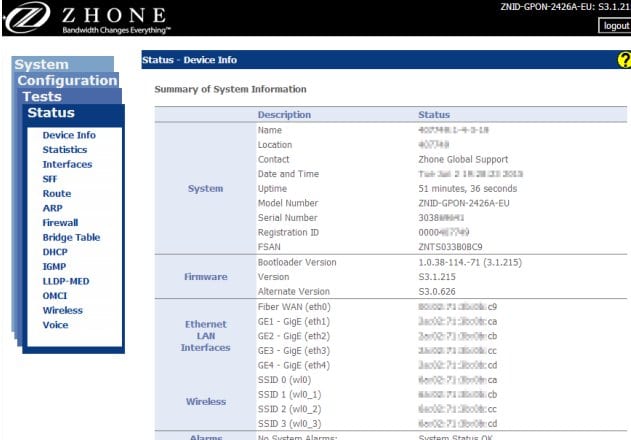Open the Device Info link
This screenshot has height=440, width=631.
click(69, 135)
